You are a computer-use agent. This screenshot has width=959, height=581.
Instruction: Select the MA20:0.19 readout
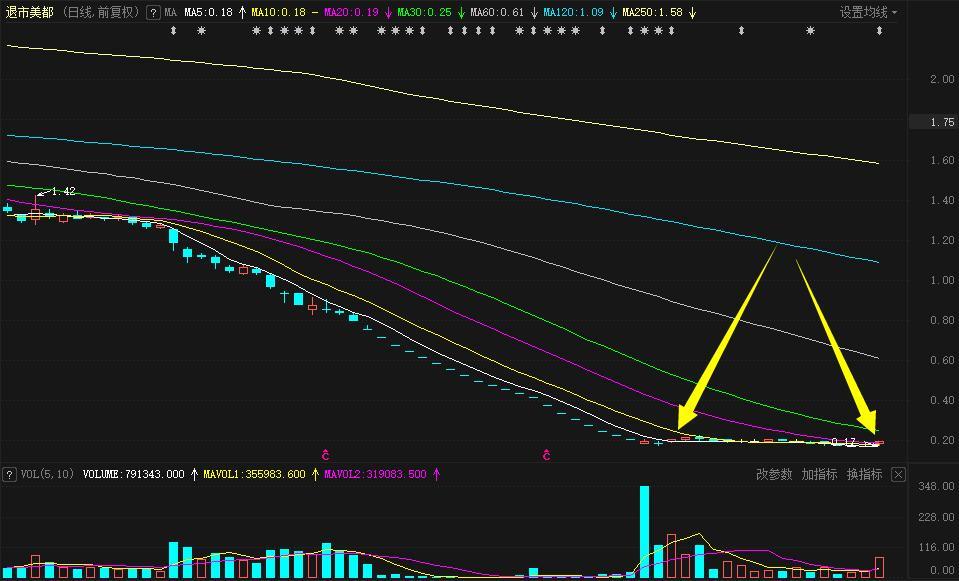[x=351, y=12]
